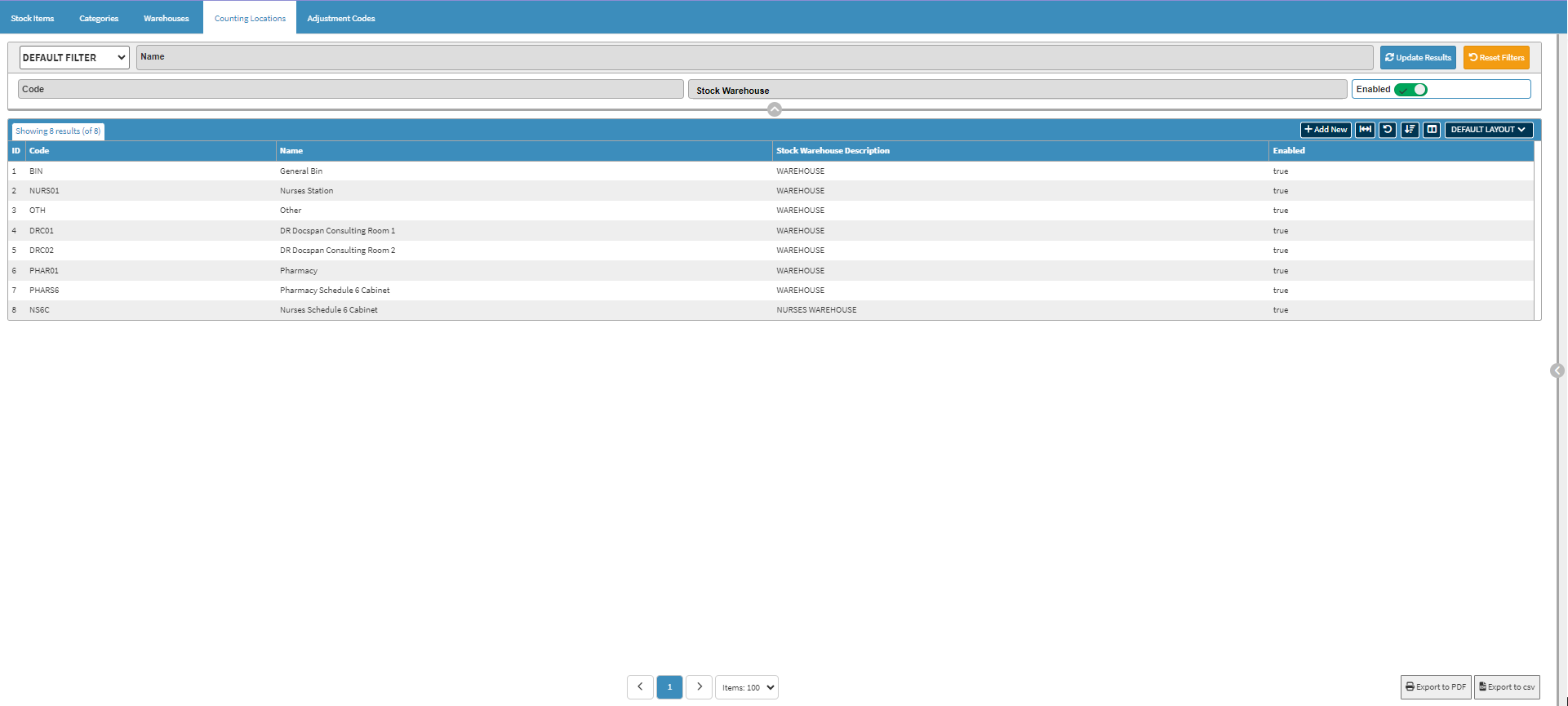The image size is (1568, 706).
Task: Click the reset layout undo icon
Action: (x=1388, y=130)
